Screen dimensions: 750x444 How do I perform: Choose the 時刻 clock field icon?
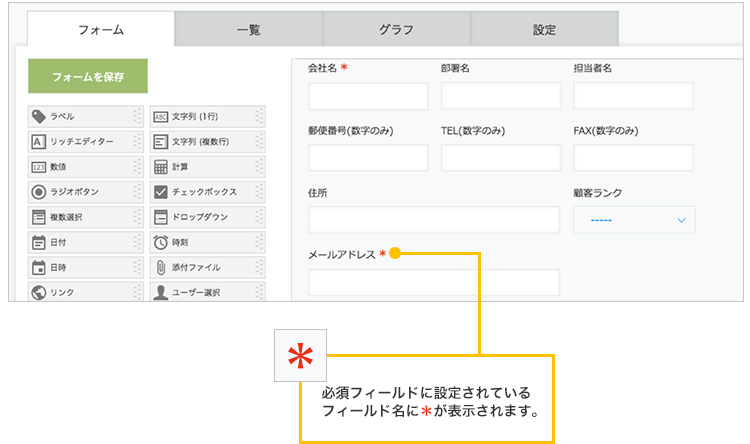click(x=160, y=242)
